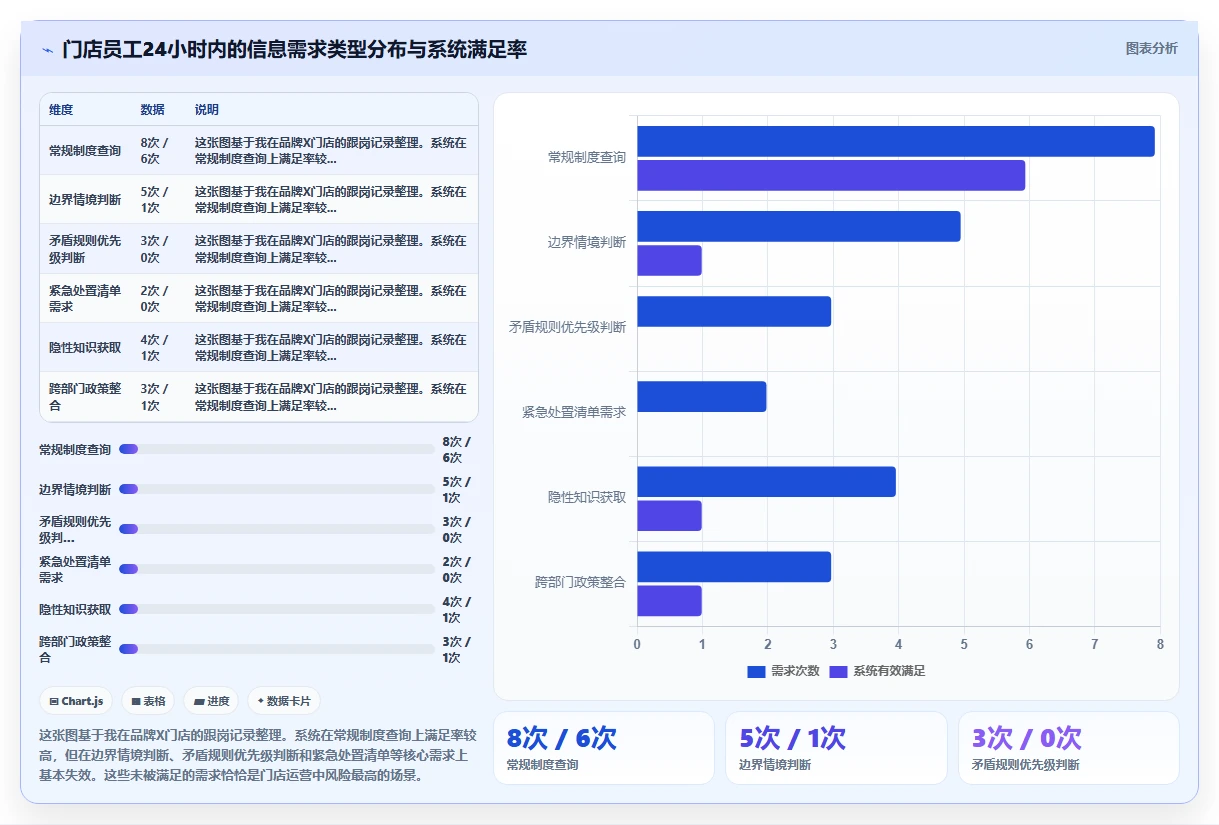Select the 表格 tag chip

148,701
